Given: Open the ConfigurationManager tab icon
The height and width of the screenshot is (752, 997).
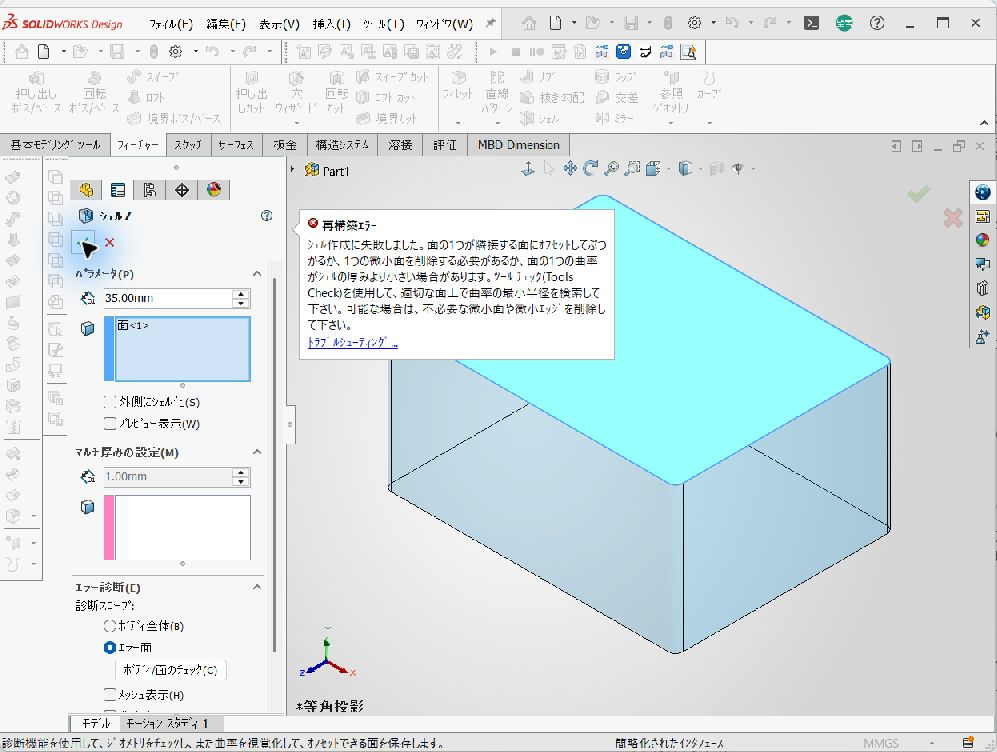Looking at the screenshot, I should coord(149,190).
